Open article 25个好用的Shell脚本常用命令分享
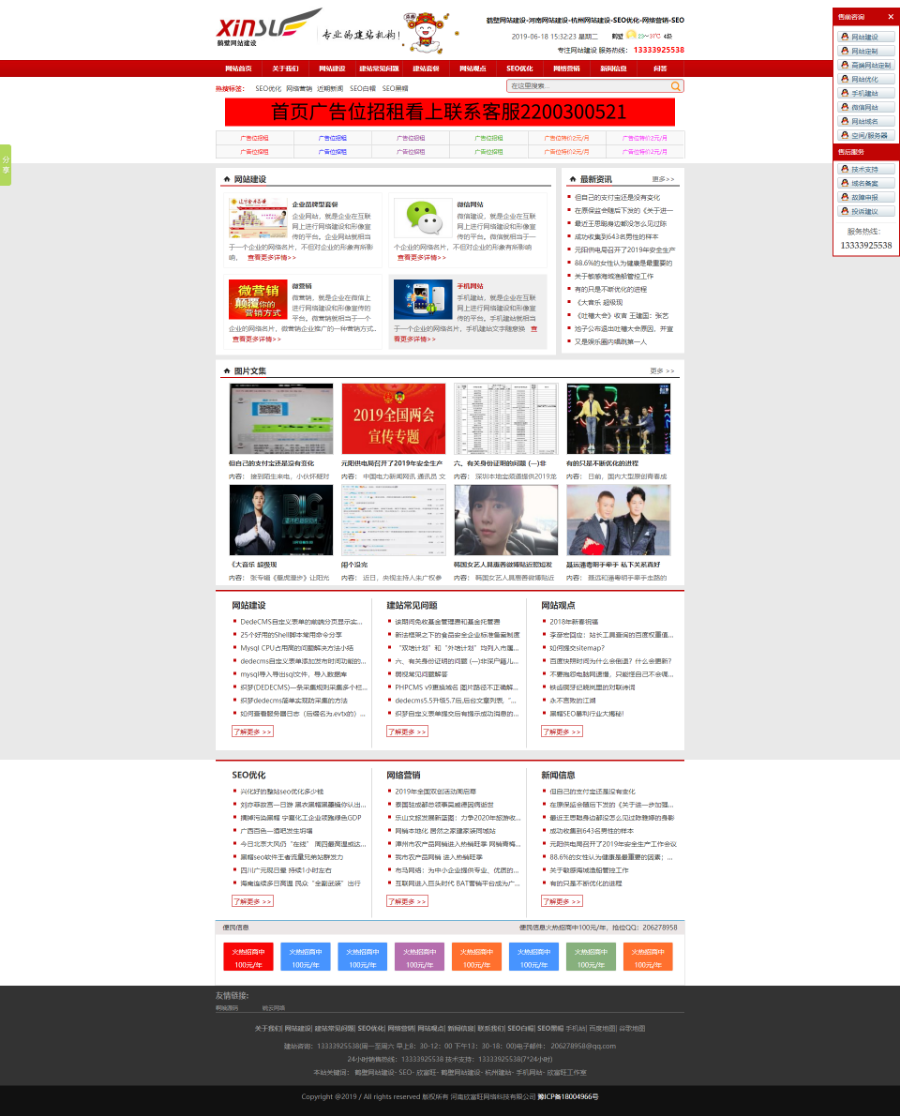 coord(291,635)
